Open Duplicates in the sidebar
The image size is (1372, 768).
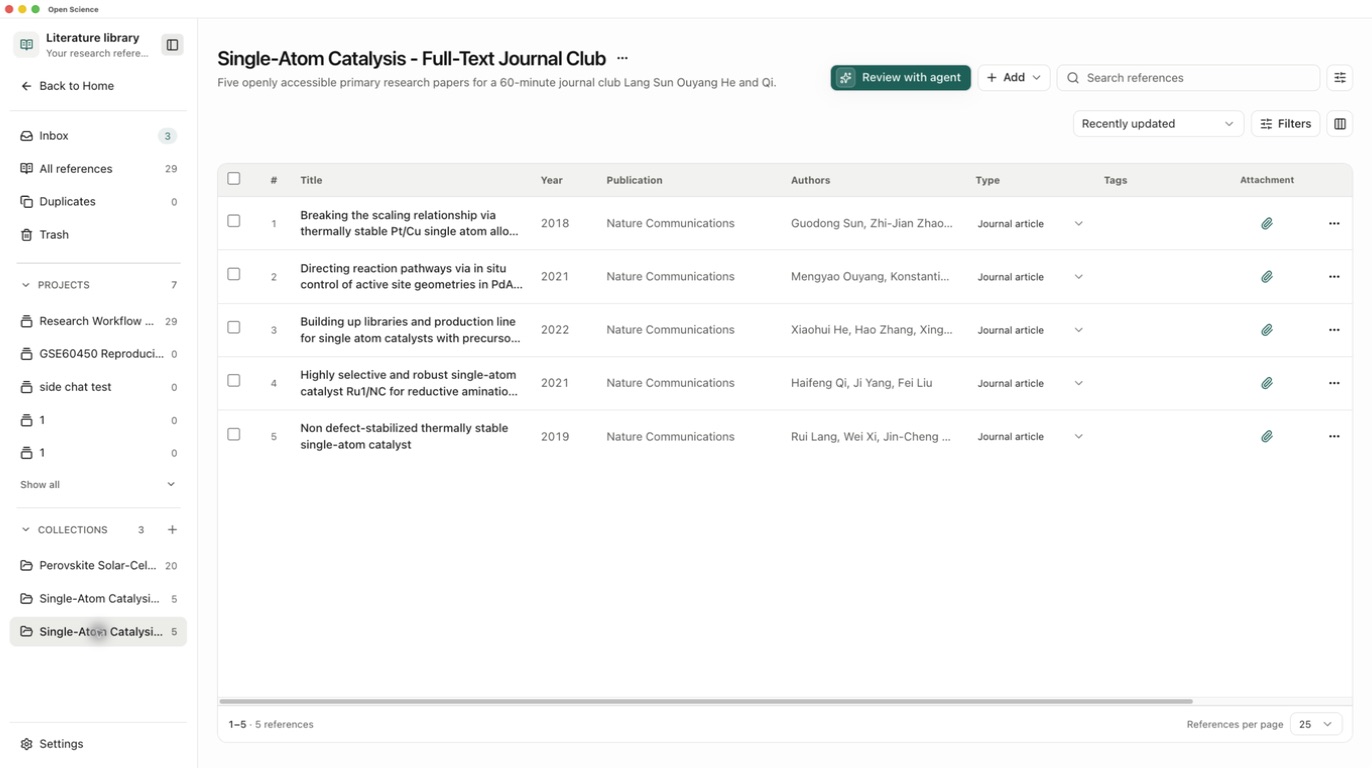98,202
